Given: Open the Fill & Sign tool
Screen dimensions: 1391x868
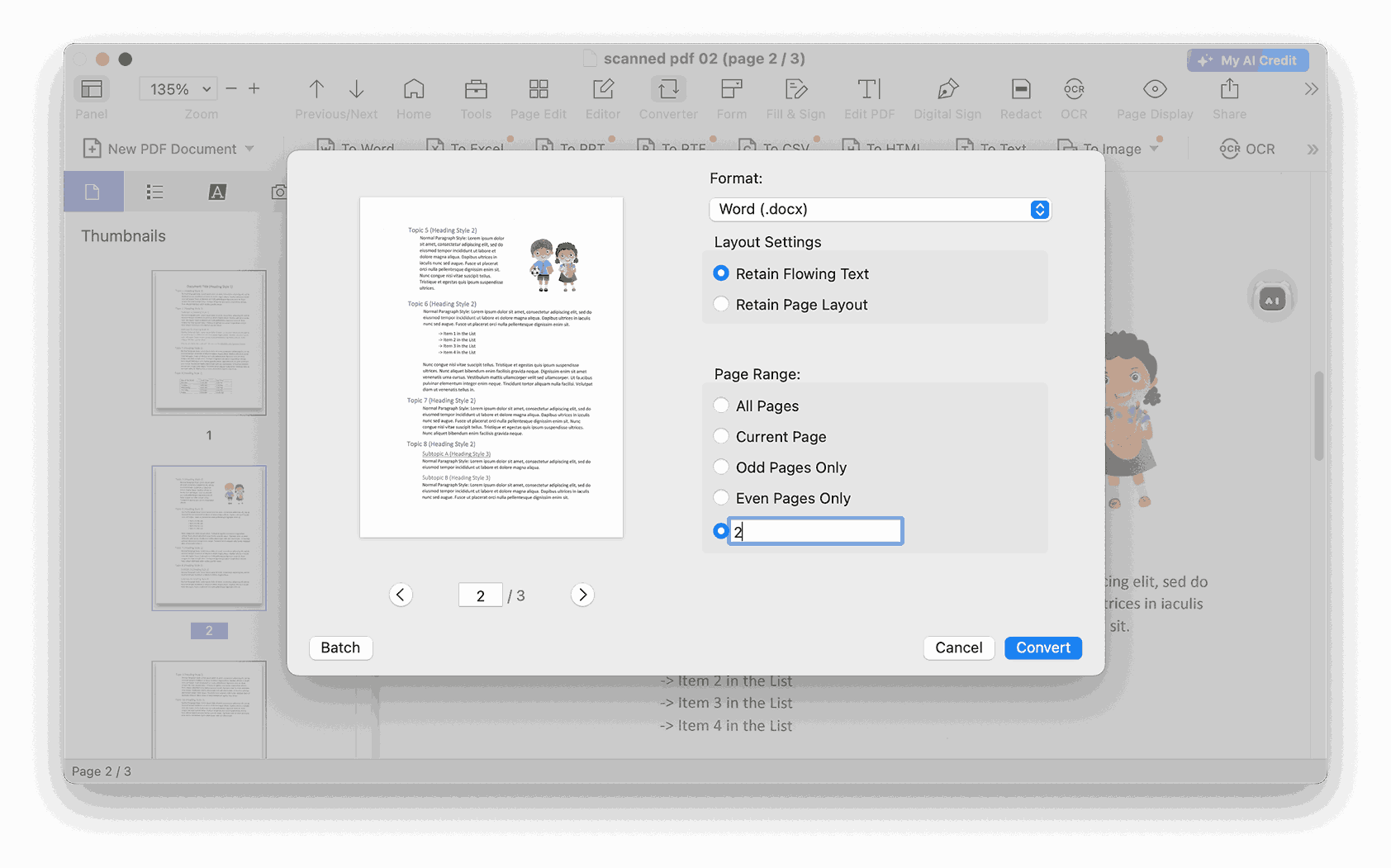Looking at the screenshot, I should point(795,88).
